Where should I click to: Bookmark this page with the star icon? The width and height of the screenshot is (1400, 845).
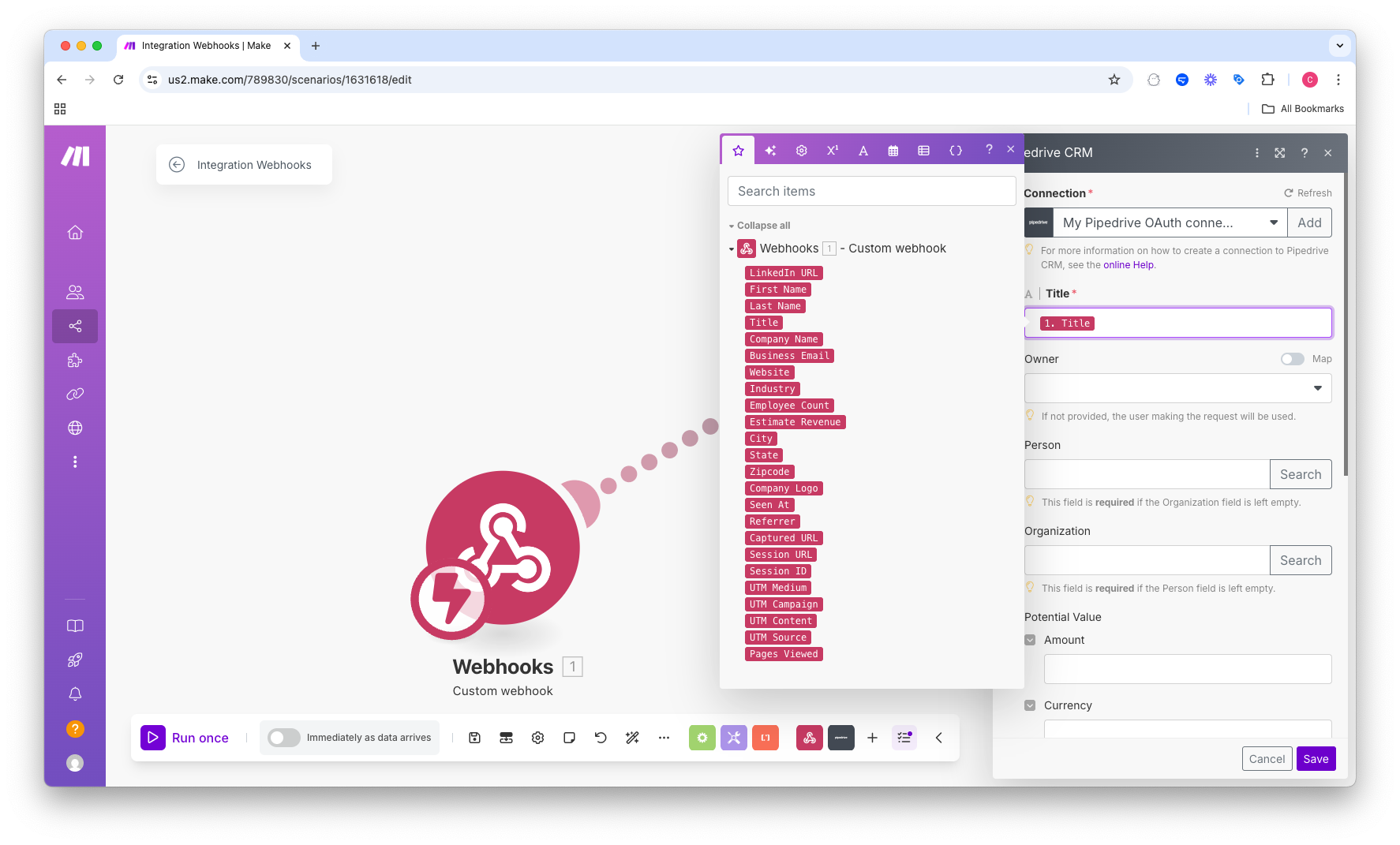pyautogui.click(x=1114, y=80)
